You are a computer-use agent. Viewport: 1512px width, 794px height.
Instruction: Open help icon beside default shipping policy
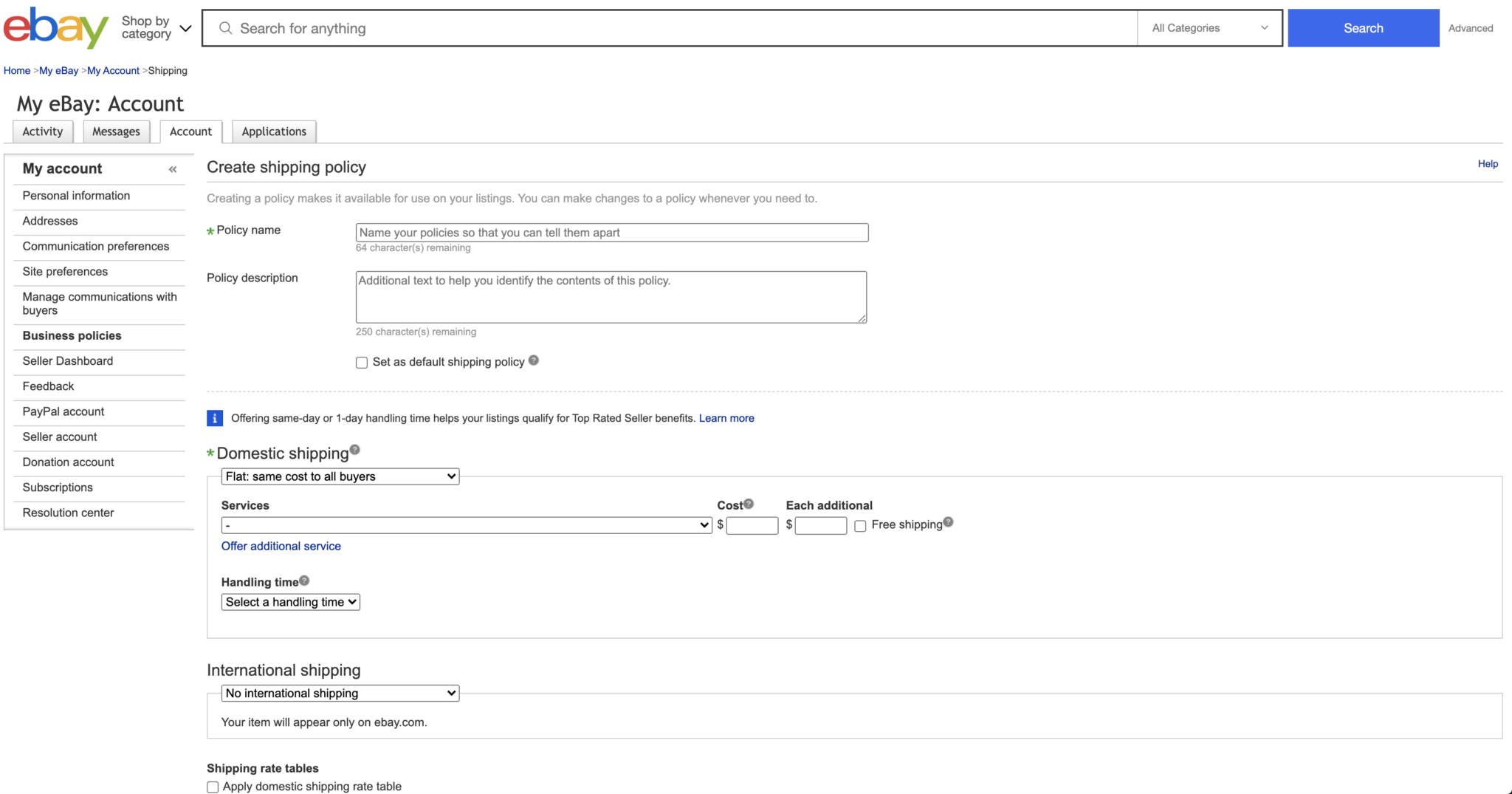[534, 360]
